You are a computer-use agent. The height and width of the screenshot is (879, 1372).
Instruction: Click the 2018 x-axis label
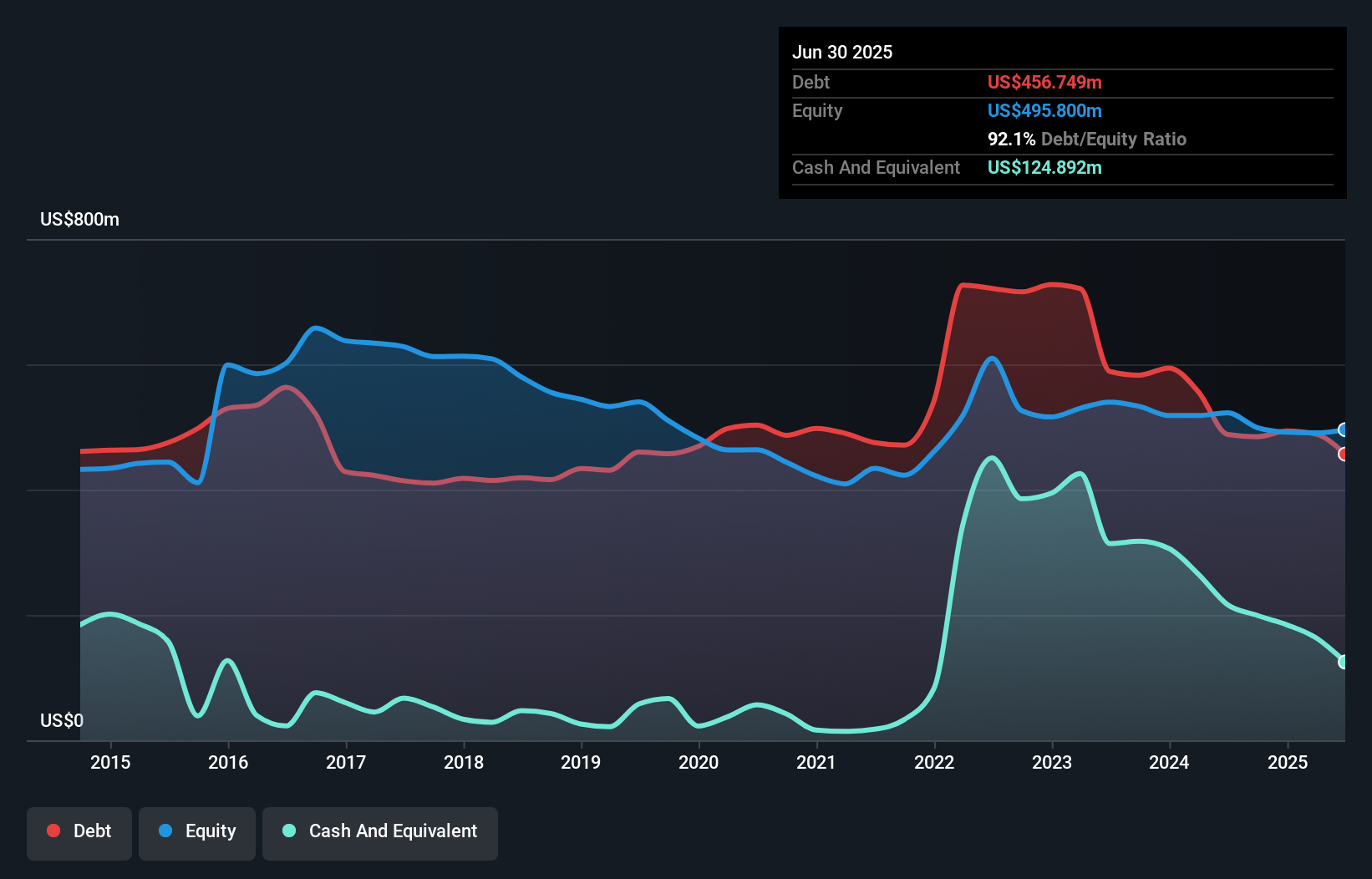464,762
